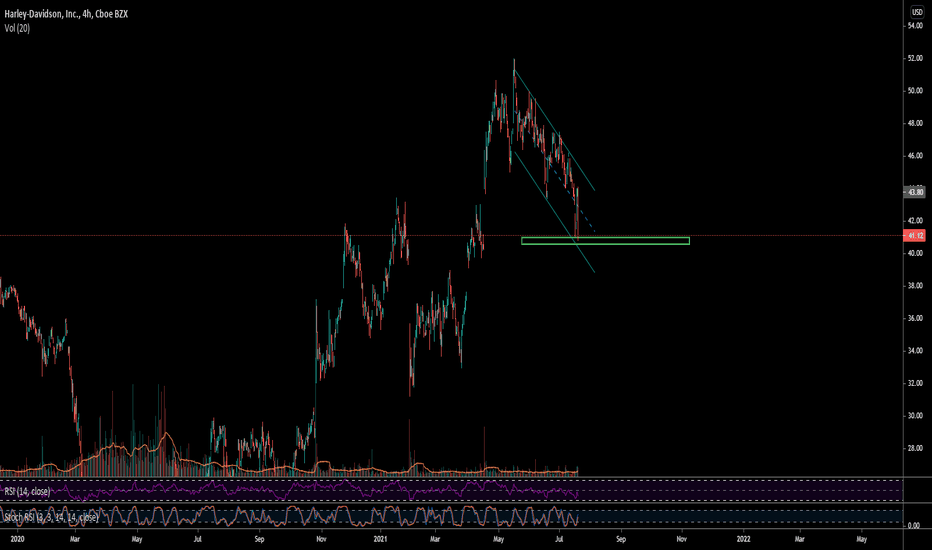Click the 38.00 price axis label
The width and height of the screenshot is (932, 550).
pos(915,286)
